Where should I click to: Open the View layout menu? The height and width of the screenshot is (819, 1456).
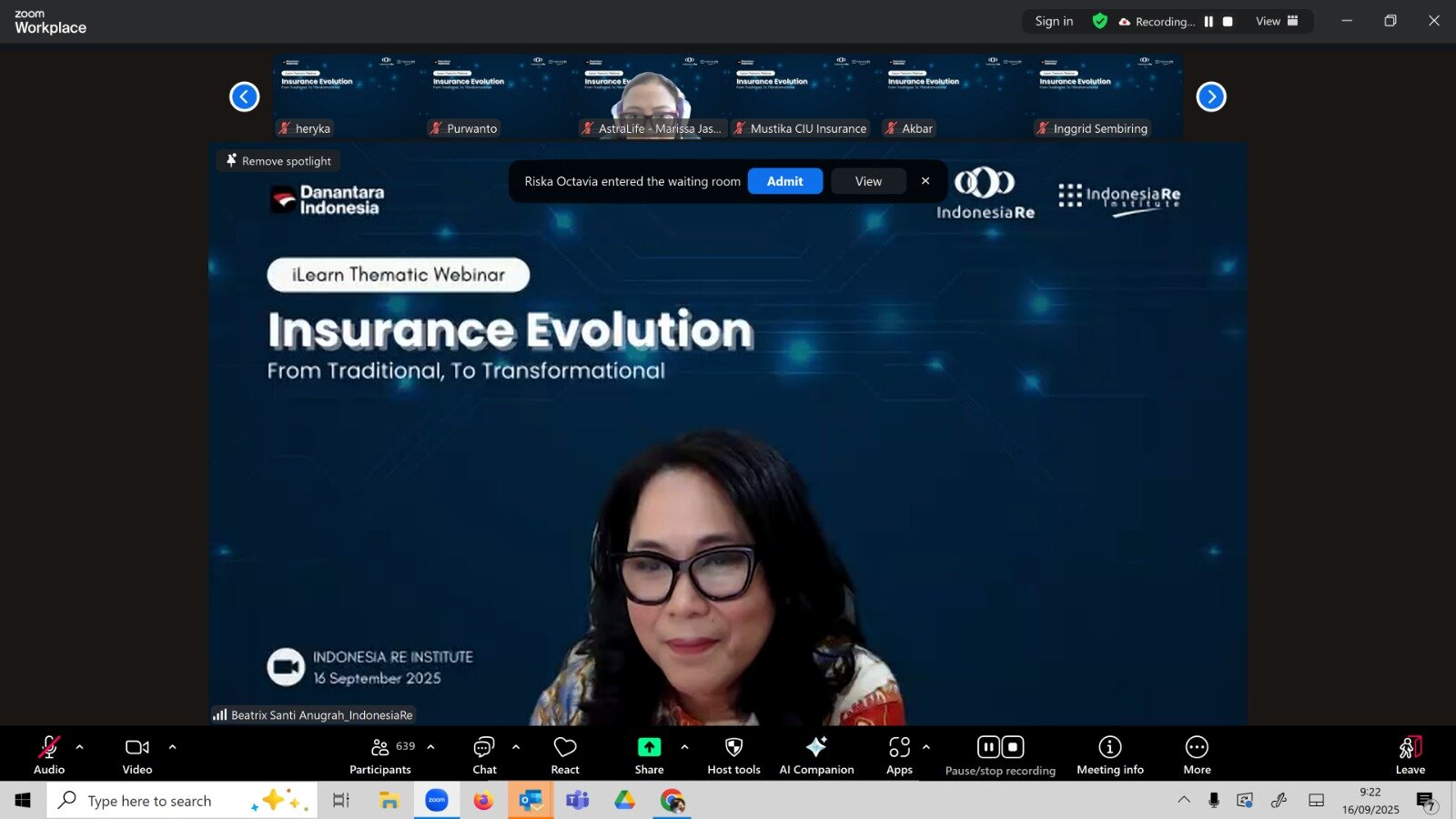pyautogui.click(x=1277, y=22)
